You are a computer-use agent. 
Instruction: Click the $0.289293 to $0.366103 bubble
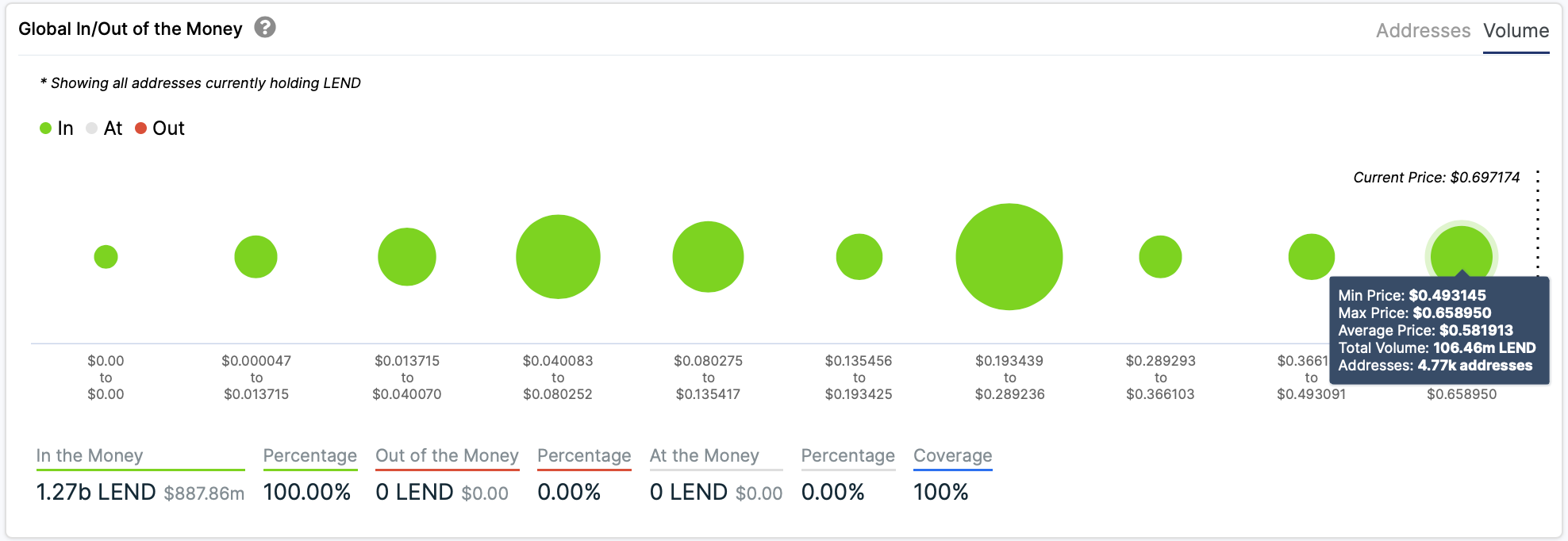(1160, 257)
